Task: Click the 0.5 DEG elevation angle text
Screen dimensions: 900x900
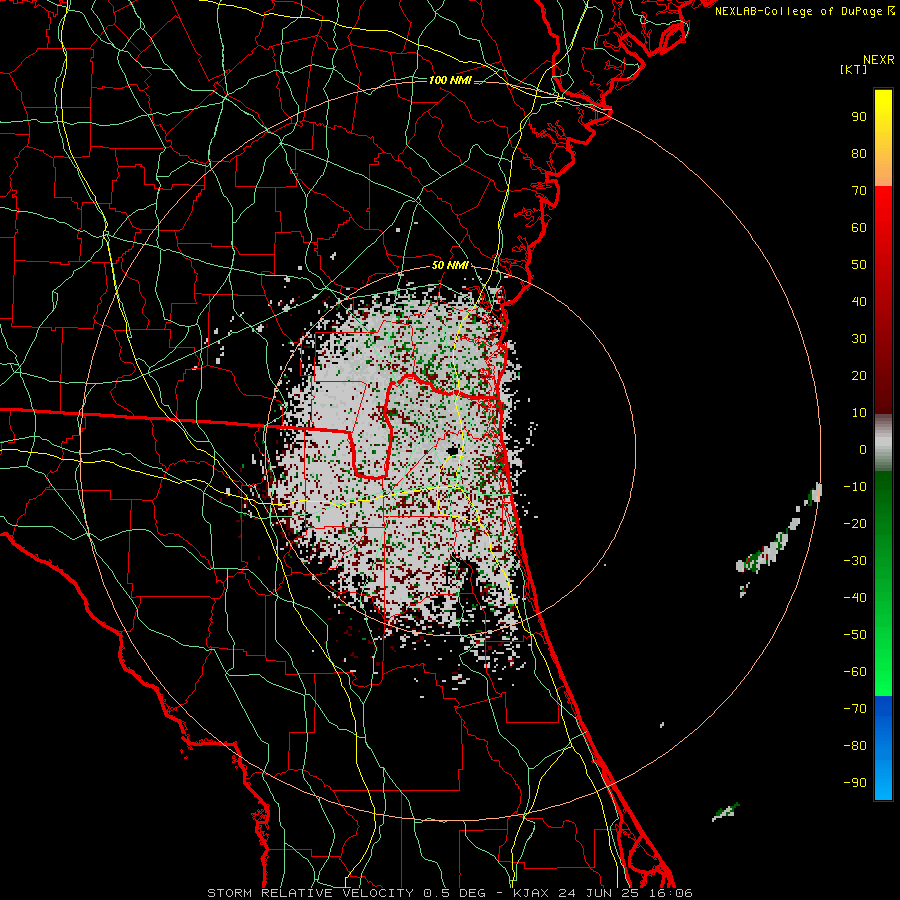Action: click(x=454, y=893)
